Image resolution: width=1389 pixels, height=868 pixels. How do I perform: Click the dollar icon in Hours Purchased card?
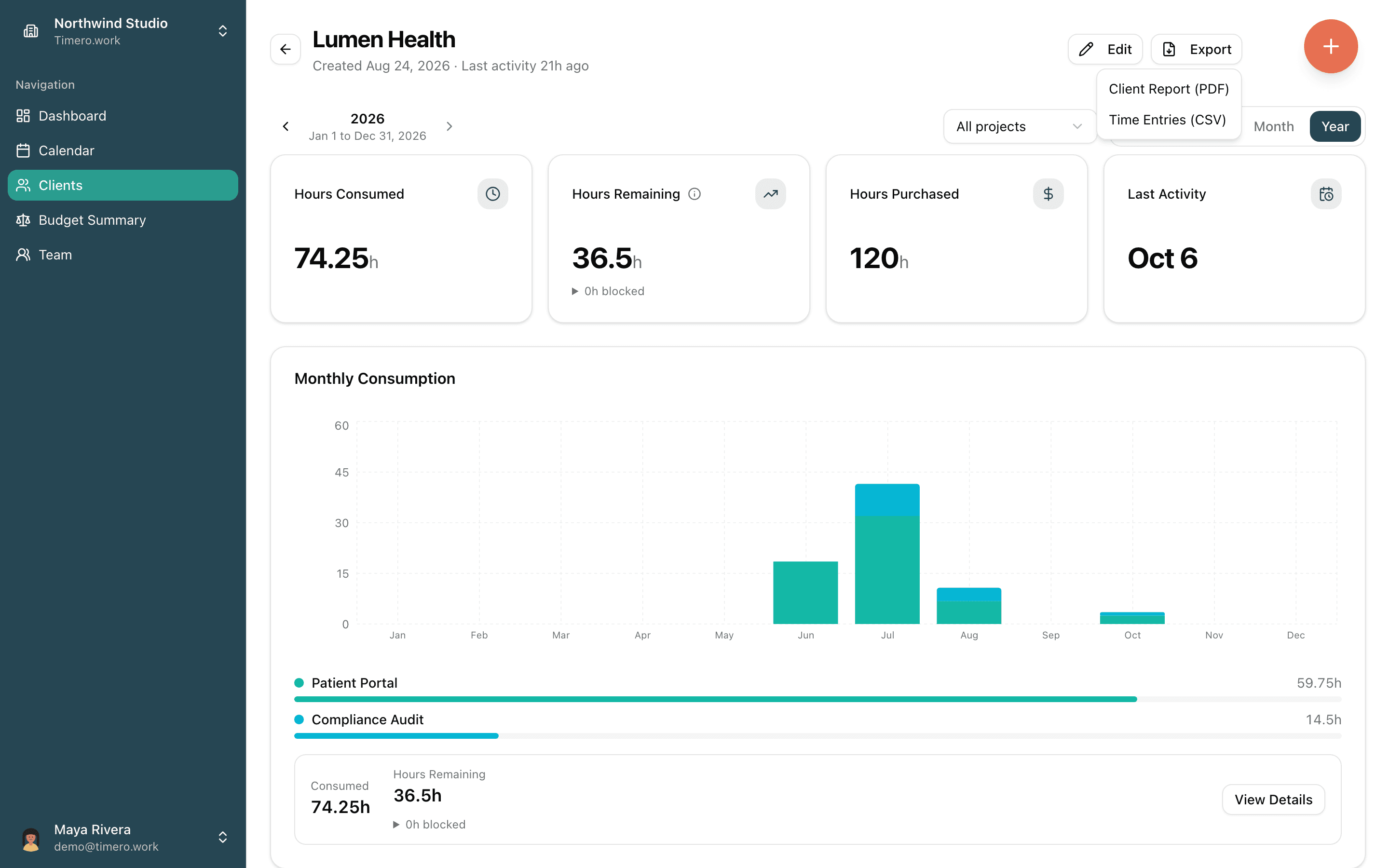[1048, 194]
